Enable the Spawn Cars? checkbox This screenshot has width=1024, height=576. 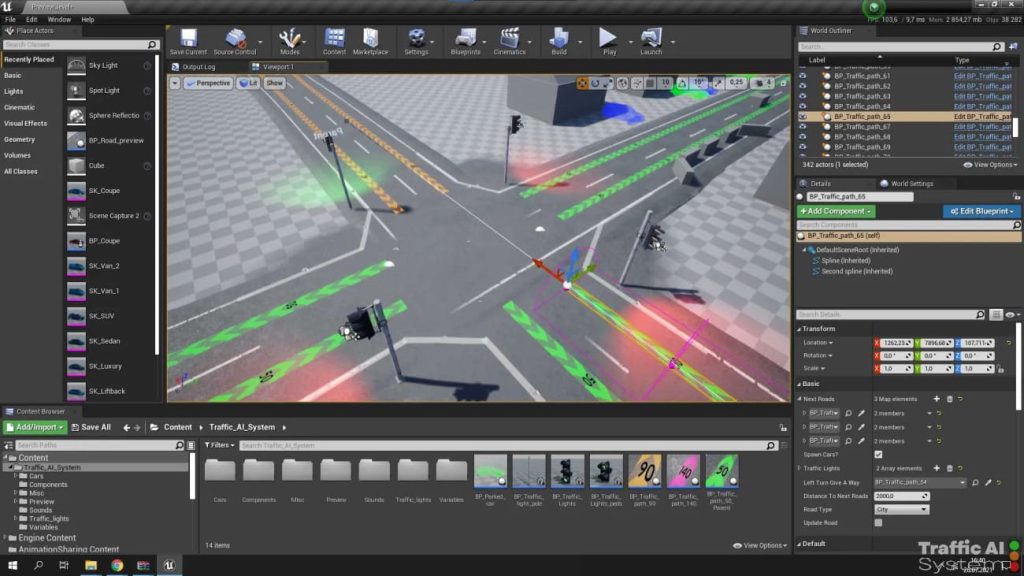[878, 455]
